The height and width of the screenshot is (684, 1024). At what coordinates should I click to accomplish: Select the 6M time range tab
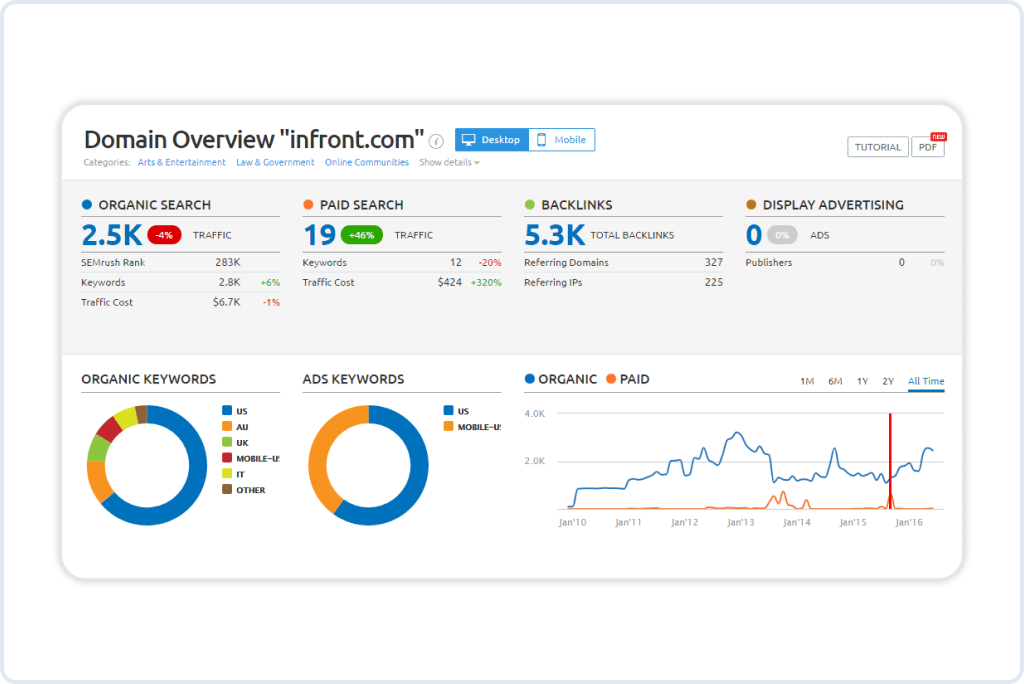835,381
